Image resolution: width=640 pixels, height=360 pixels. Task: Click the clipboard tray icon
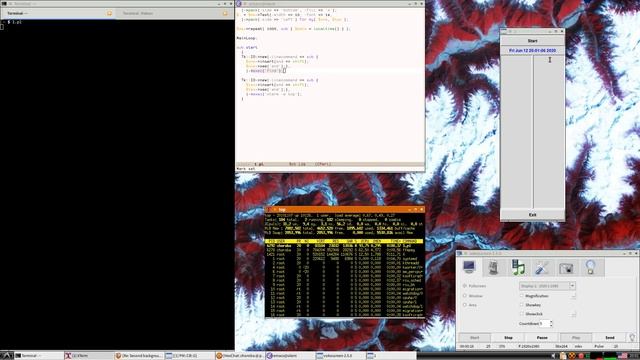tap(563, 356)
